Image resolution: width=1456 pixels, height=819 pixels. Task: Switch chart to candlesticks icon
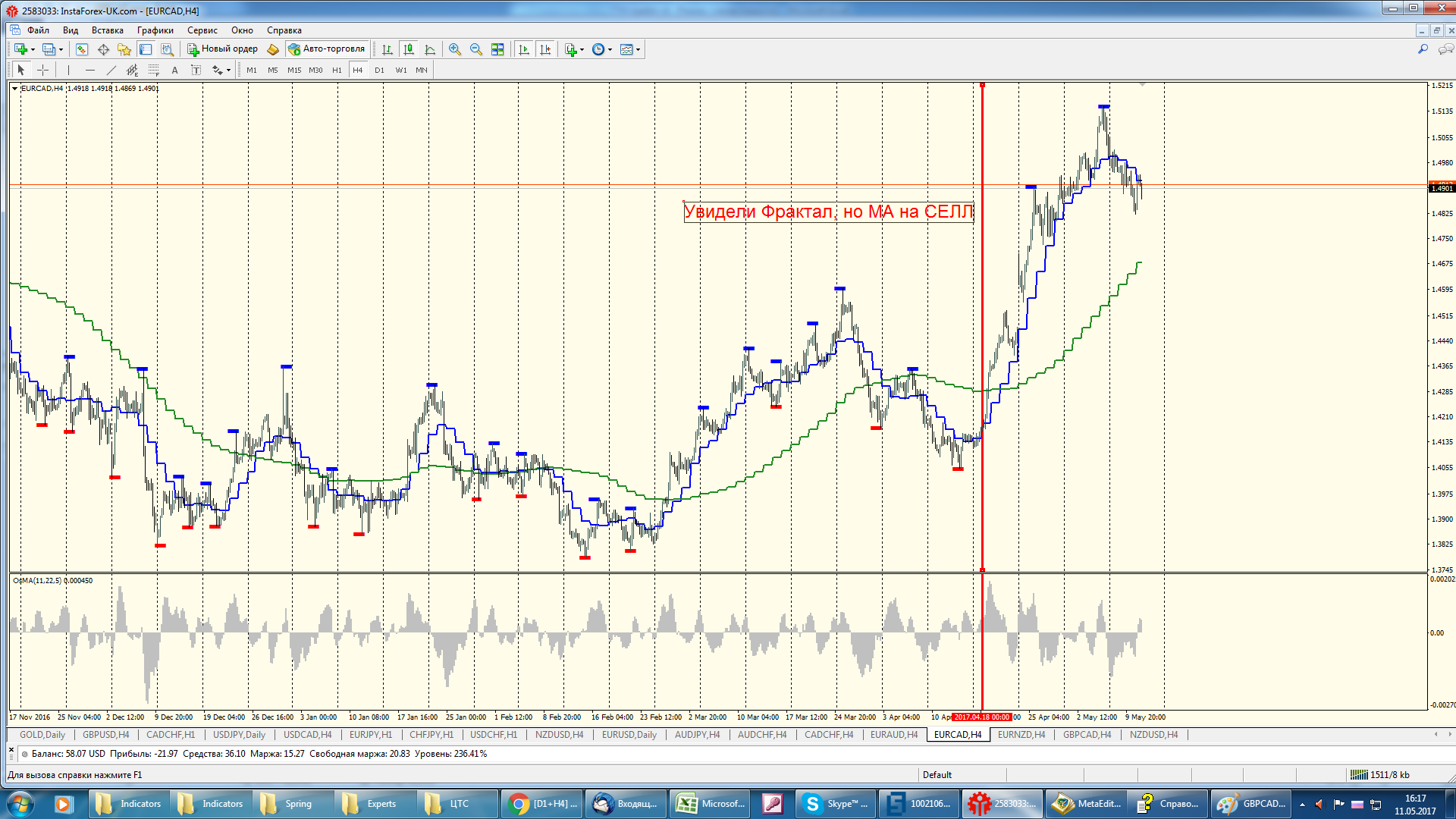(x=409, y=49)
